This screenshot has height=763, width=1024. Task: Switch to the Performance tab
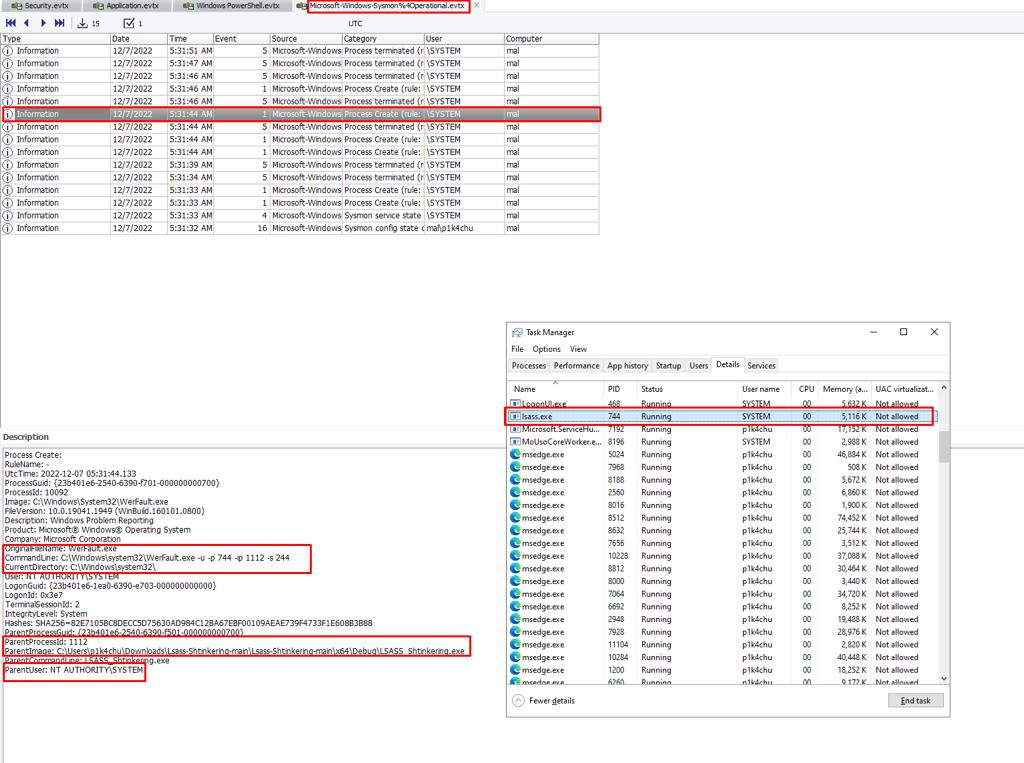[x=577, y=366]
